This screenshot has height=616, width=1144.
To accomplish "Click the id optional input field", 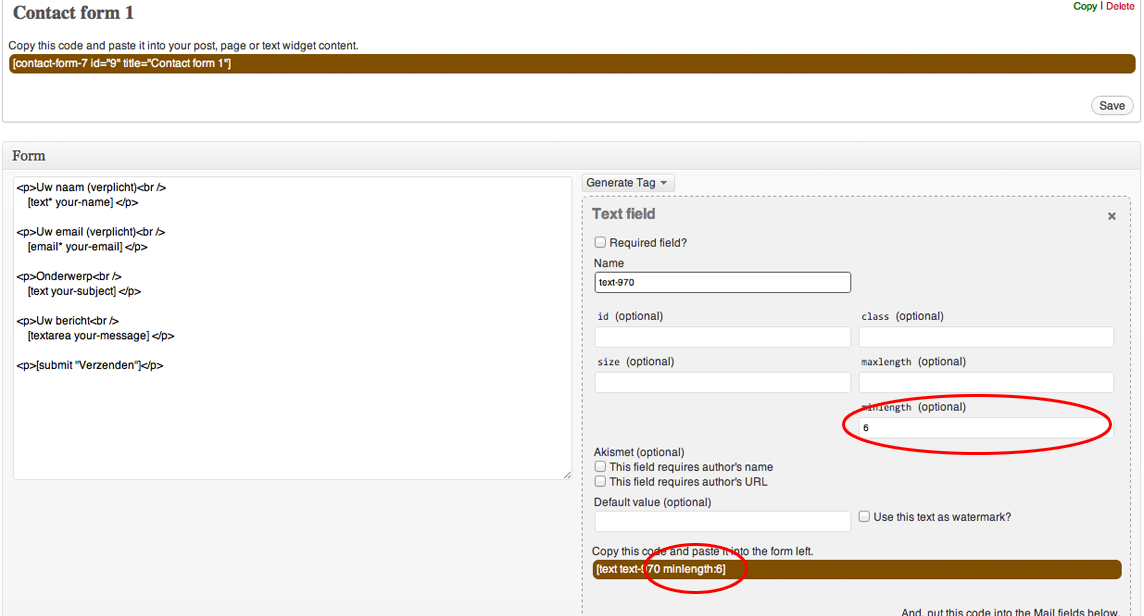I will coord(722,337).
